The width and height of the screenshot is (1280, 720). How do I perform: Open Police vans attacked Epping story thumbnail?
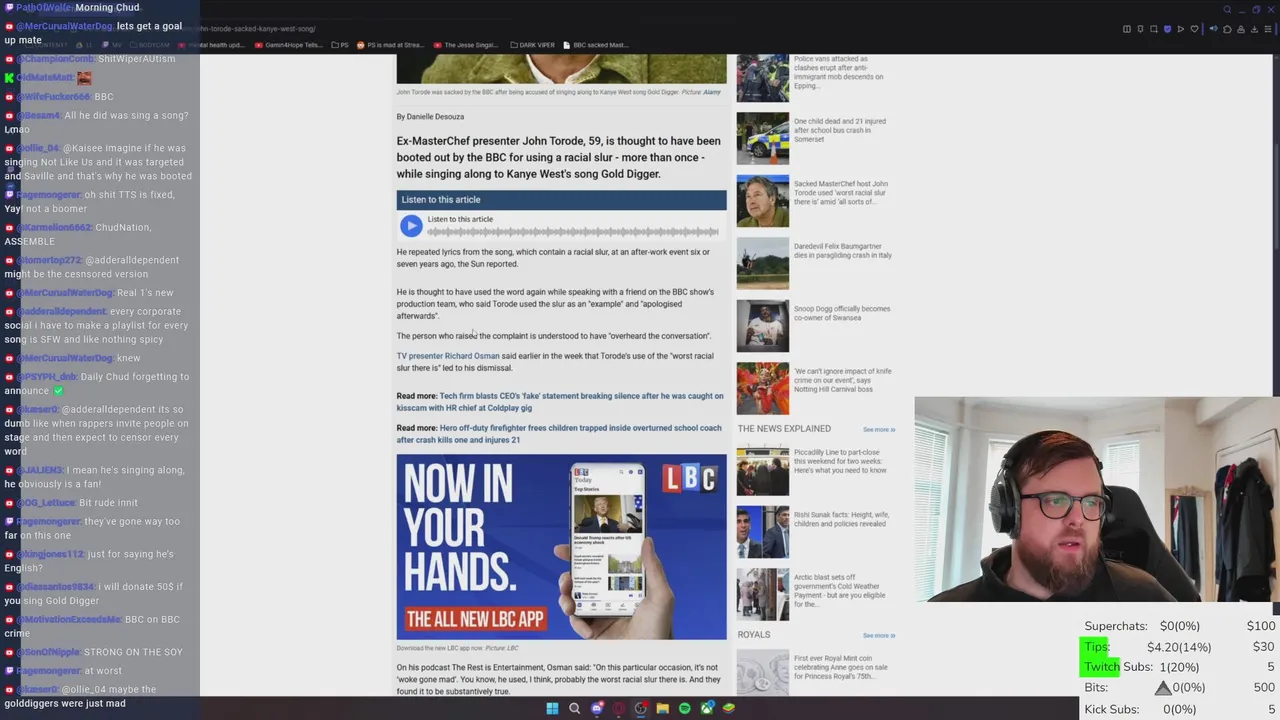point(763,77)
